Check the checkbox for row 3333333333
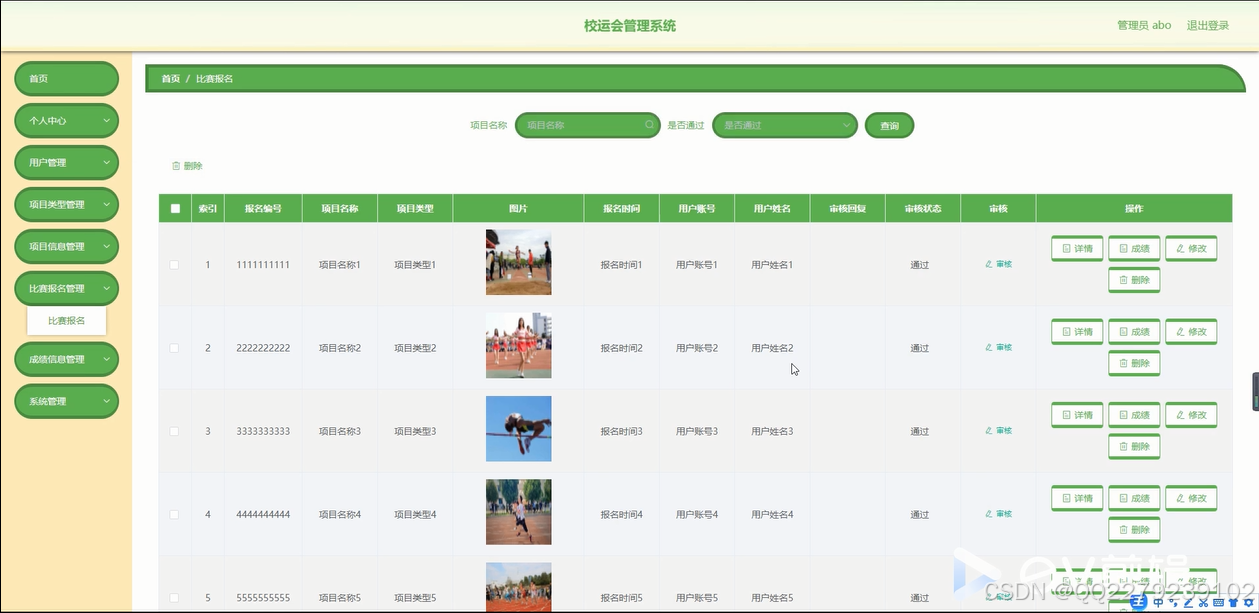Screen dimensions: 1259x613 (175, 431)
